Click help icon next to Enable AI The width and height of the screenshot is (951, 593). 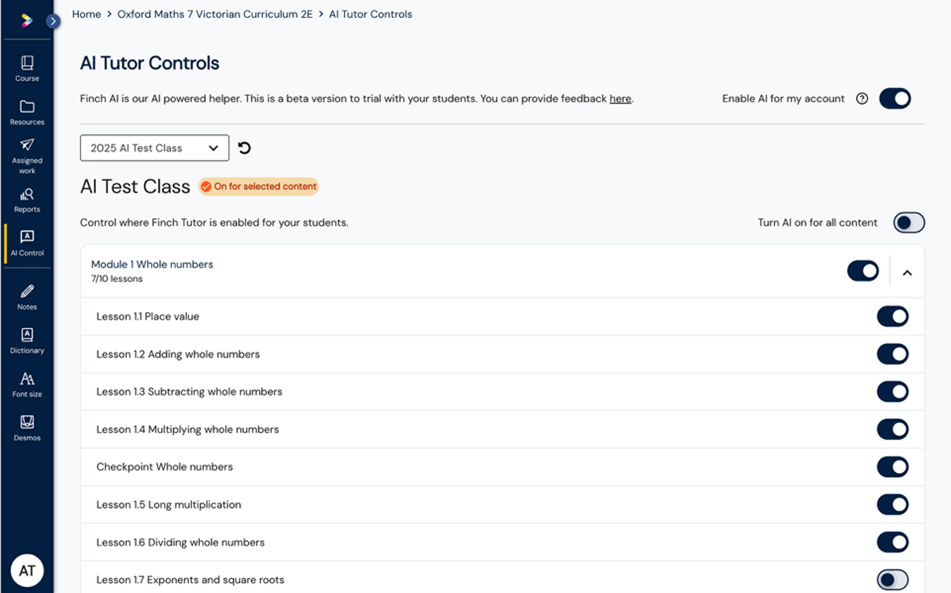[x=862, y=99]
